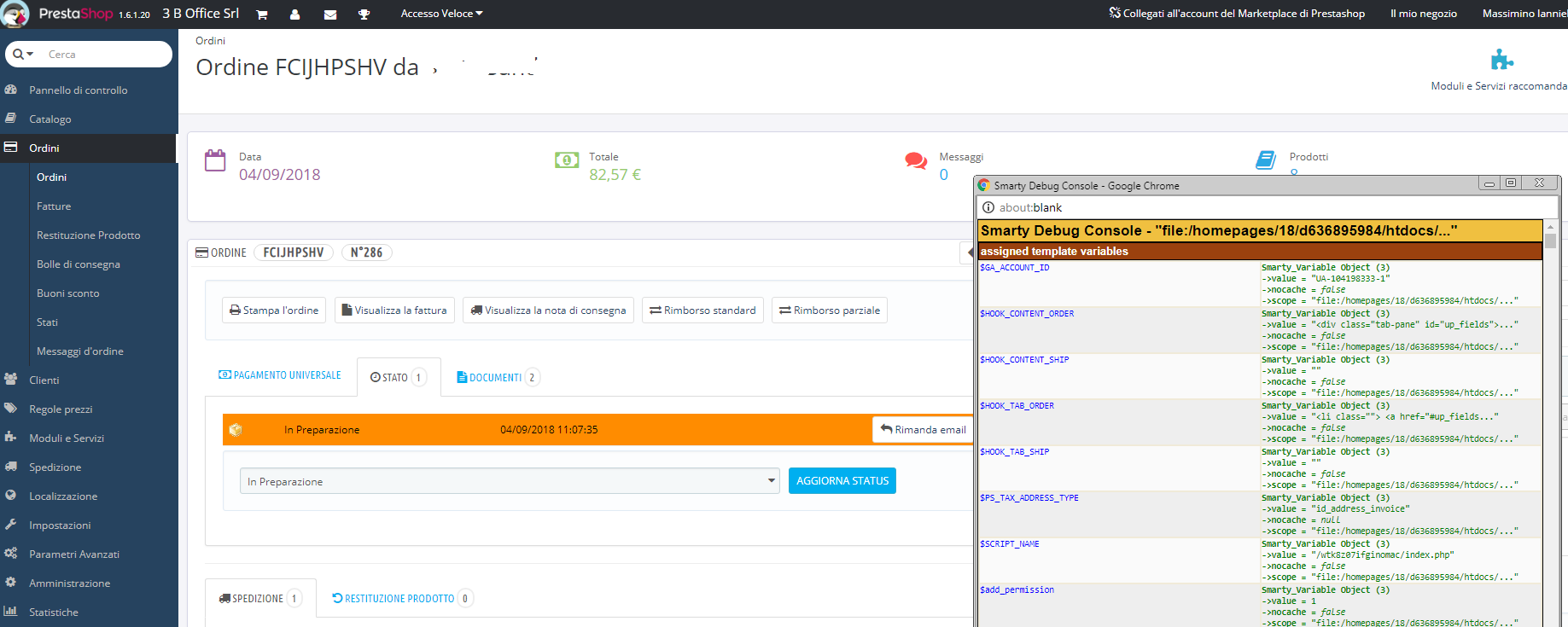Click the $HOOK_CONTENT_ORDER variable name
1568x627 pixels.
1027,314
